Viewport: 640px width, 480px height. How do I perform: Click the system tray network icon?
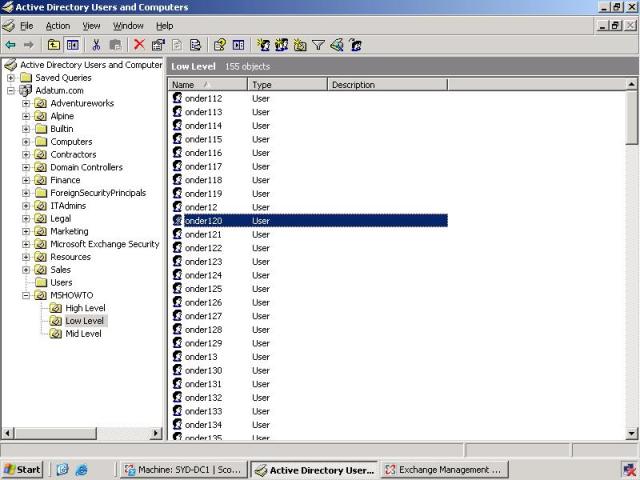click(629, 470)
